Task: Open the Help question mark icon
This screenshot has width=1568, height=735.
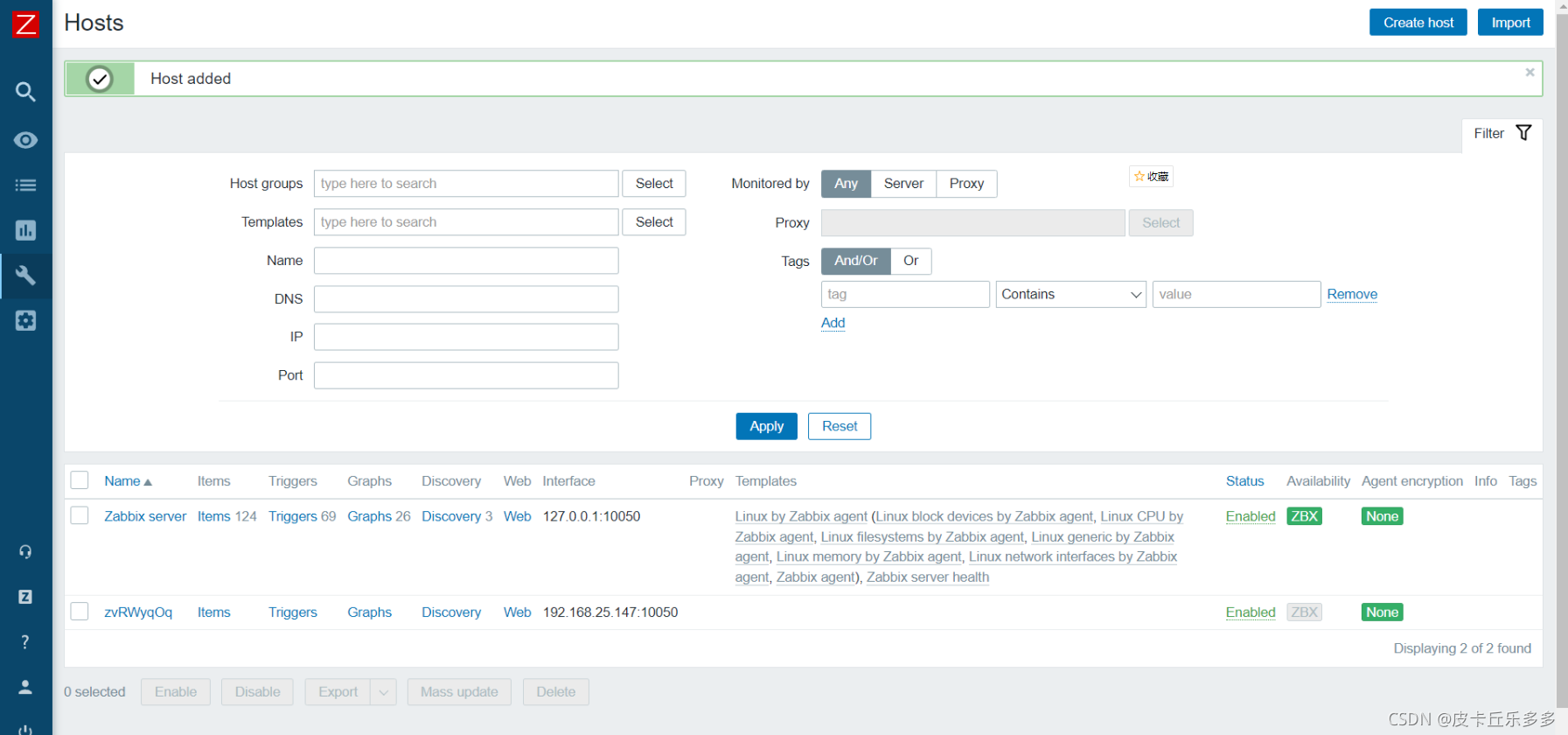Action: pos(25,642)
